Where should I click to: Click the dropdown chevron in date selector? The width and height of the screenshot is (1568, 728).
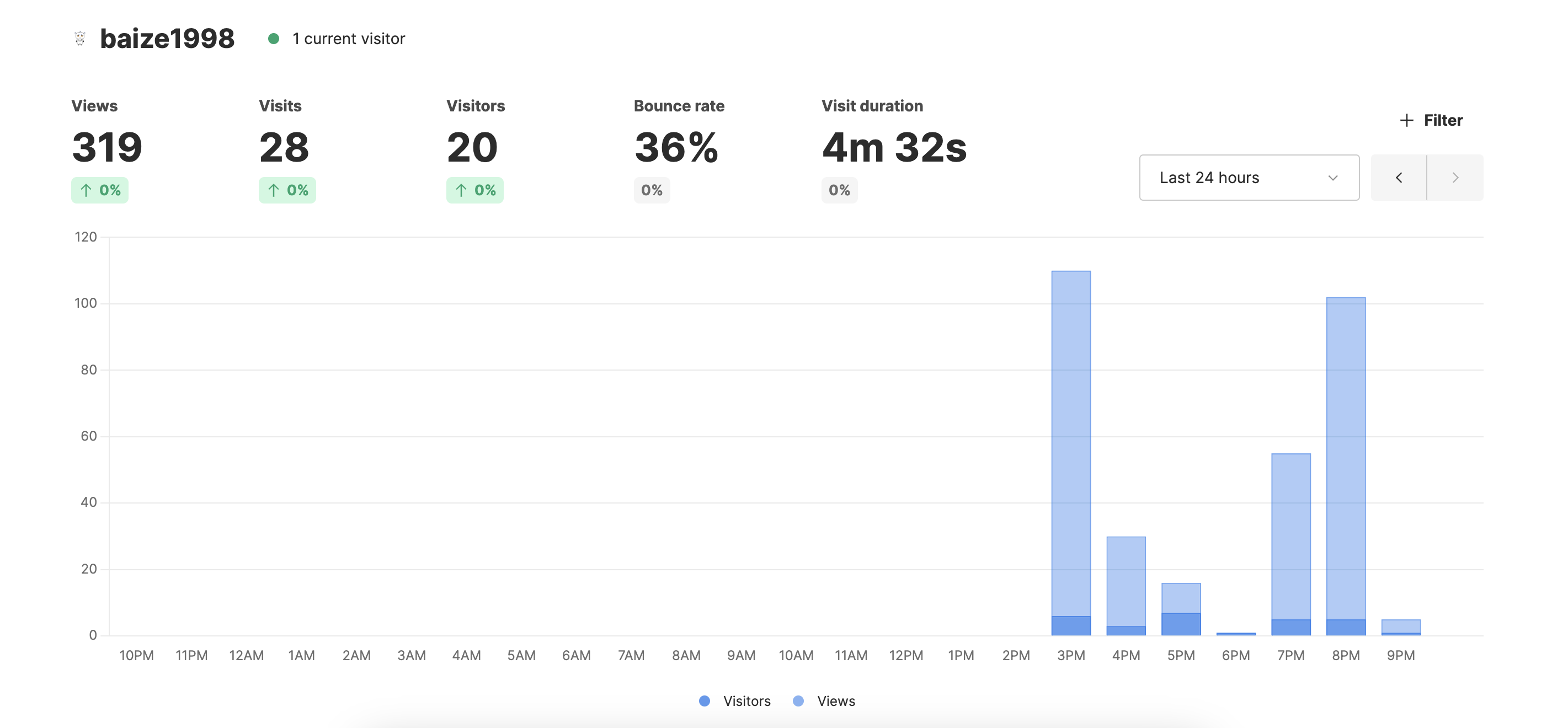[1332, 178]
